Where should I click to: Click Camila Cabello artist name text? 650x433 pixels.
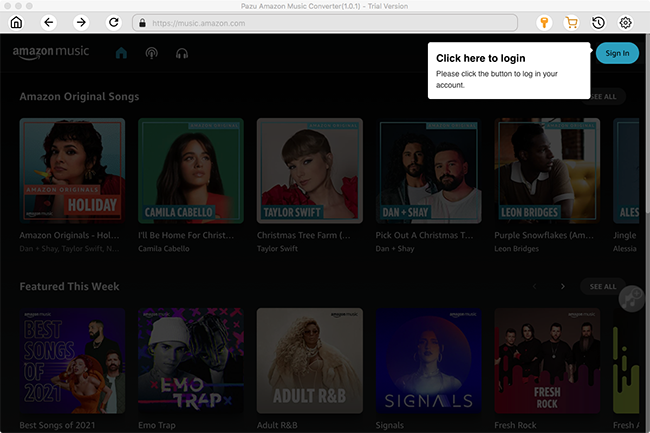tap(164, 249)
